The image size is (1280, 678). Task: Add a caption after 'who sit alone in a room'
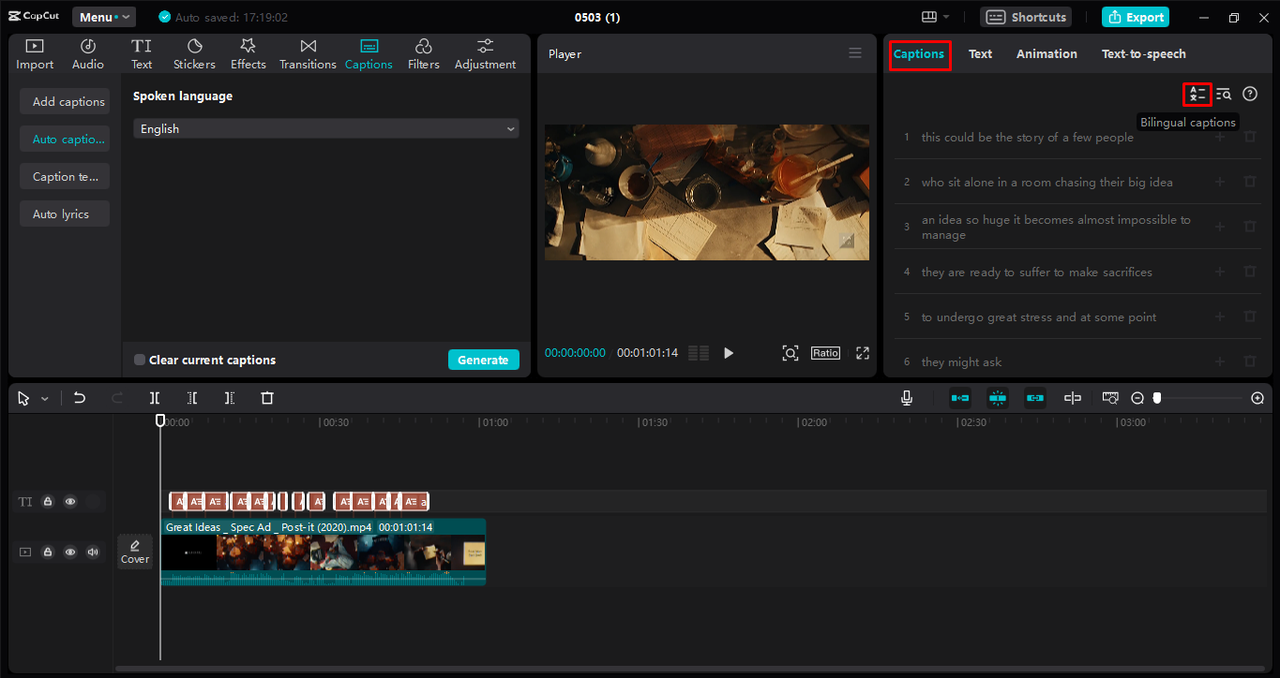pyautogui.click(x=1220, y=182)
